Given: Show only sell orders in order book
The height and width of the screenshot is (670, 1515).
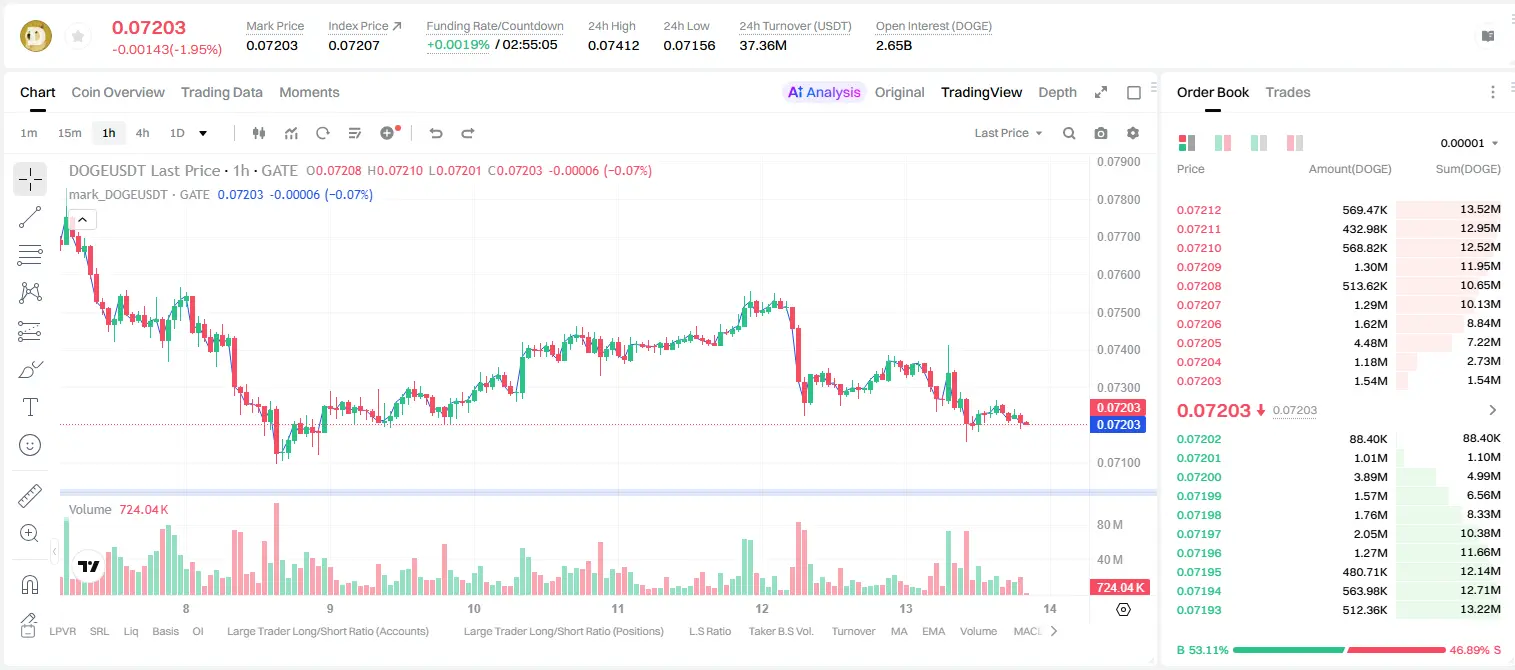Looking at the screenshot, I should click(1295, 143).
